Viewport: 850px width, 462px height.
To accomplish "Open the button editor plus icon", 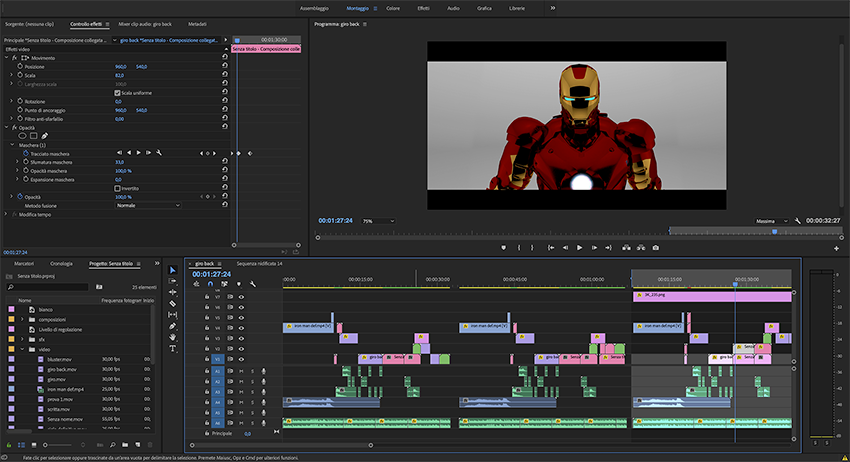I will pos(836,248).
